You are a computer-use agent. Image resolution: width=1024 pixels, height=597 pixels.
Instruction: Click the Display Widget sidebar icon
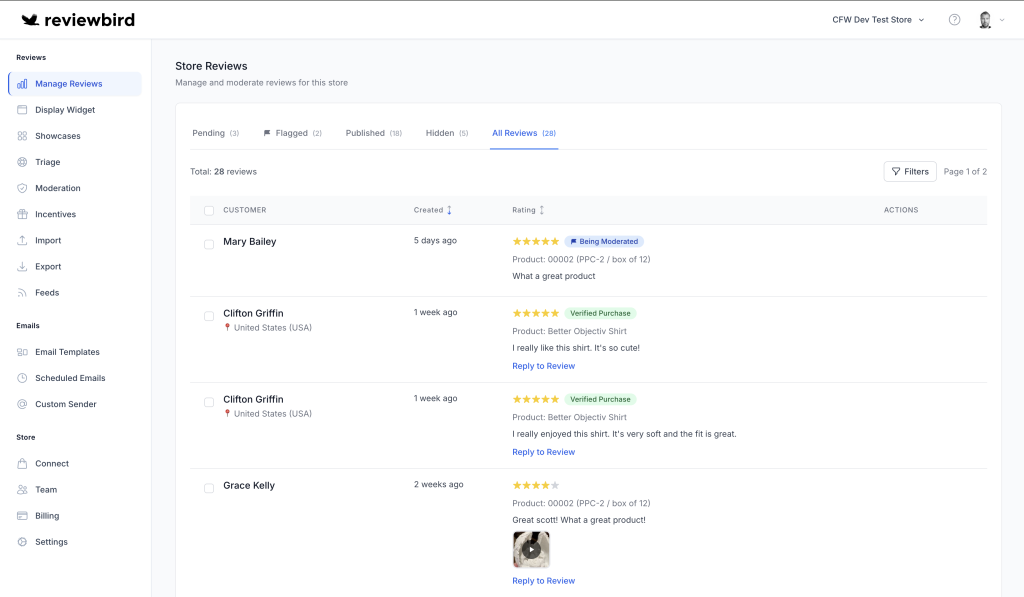click(x=23, y=110)
